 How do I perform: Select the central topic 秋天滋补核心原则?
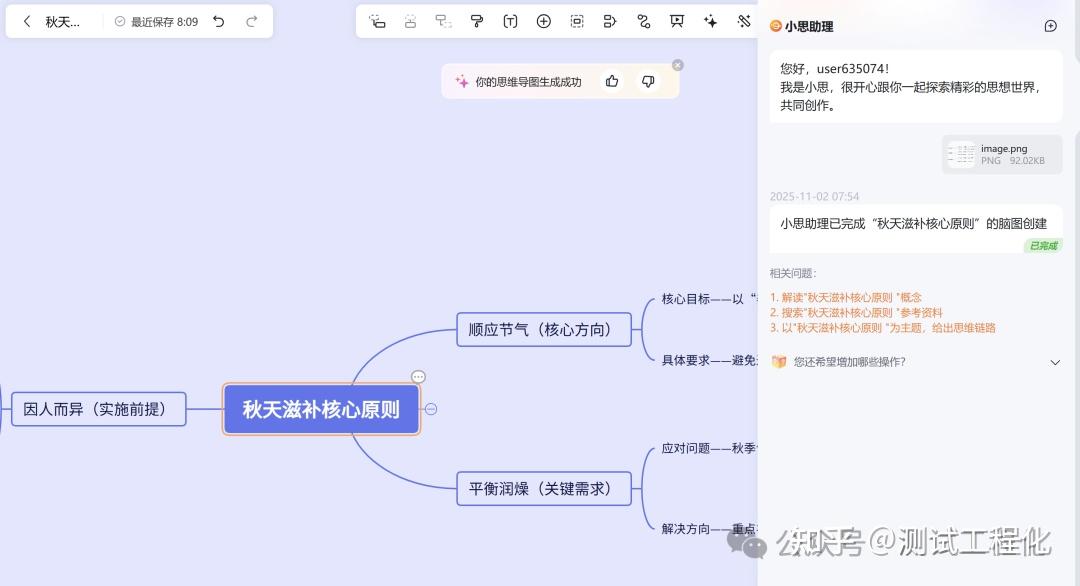(322, 409)
